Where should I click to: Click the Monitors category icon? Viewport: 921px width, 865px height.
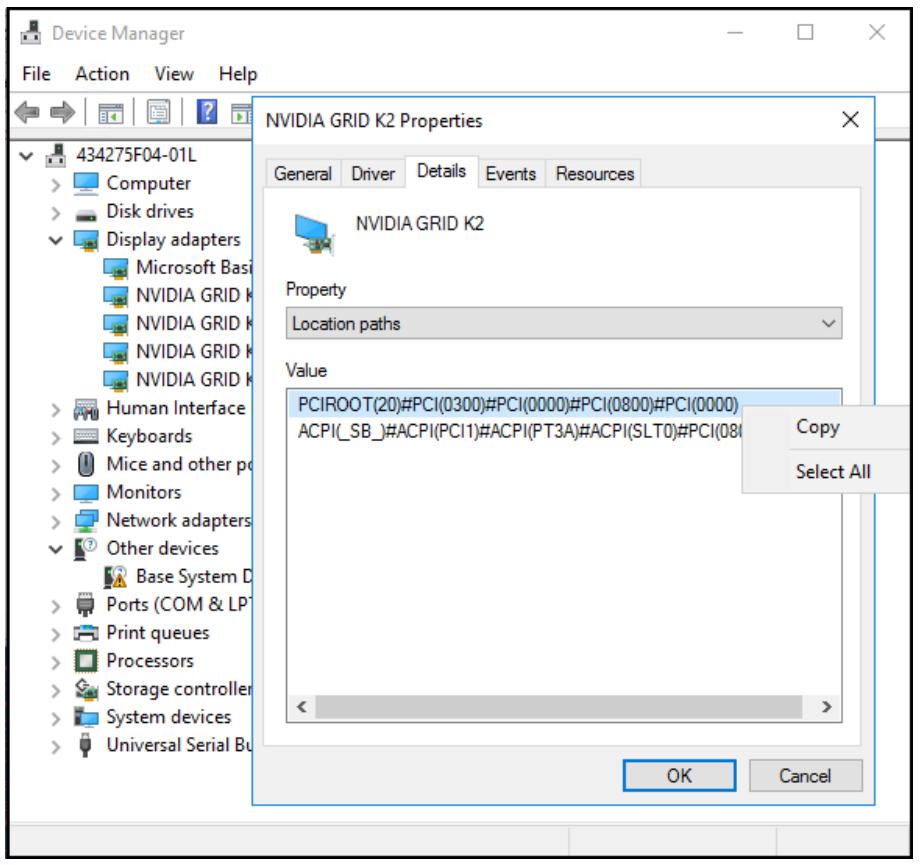[x=86, y=493]
